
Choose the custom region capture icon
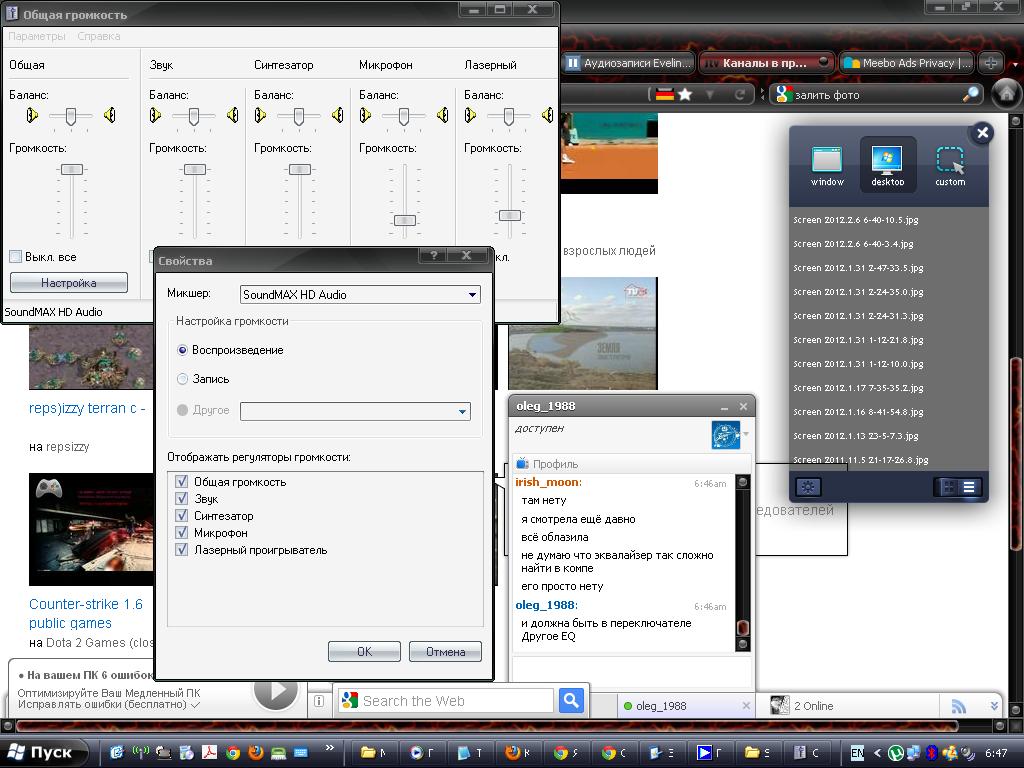[x=949, y=163]
